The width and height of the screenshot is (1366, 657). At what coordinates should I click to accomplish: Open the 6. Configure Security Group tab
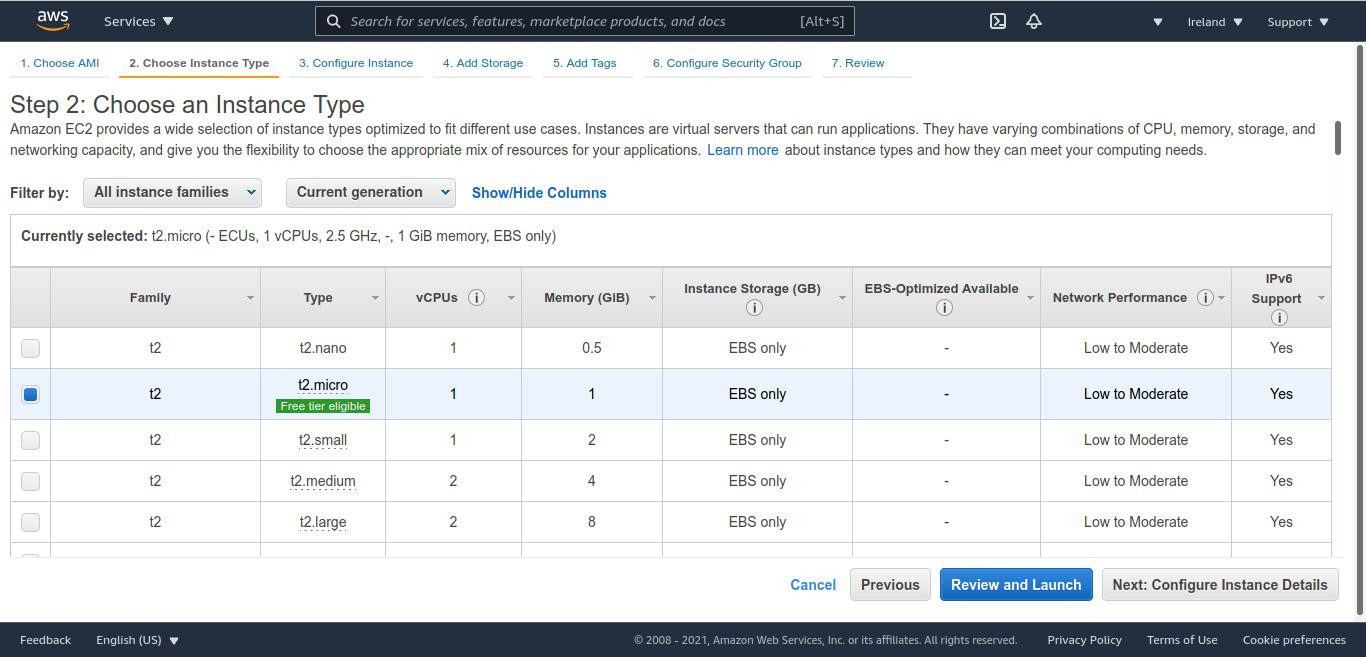727,63
